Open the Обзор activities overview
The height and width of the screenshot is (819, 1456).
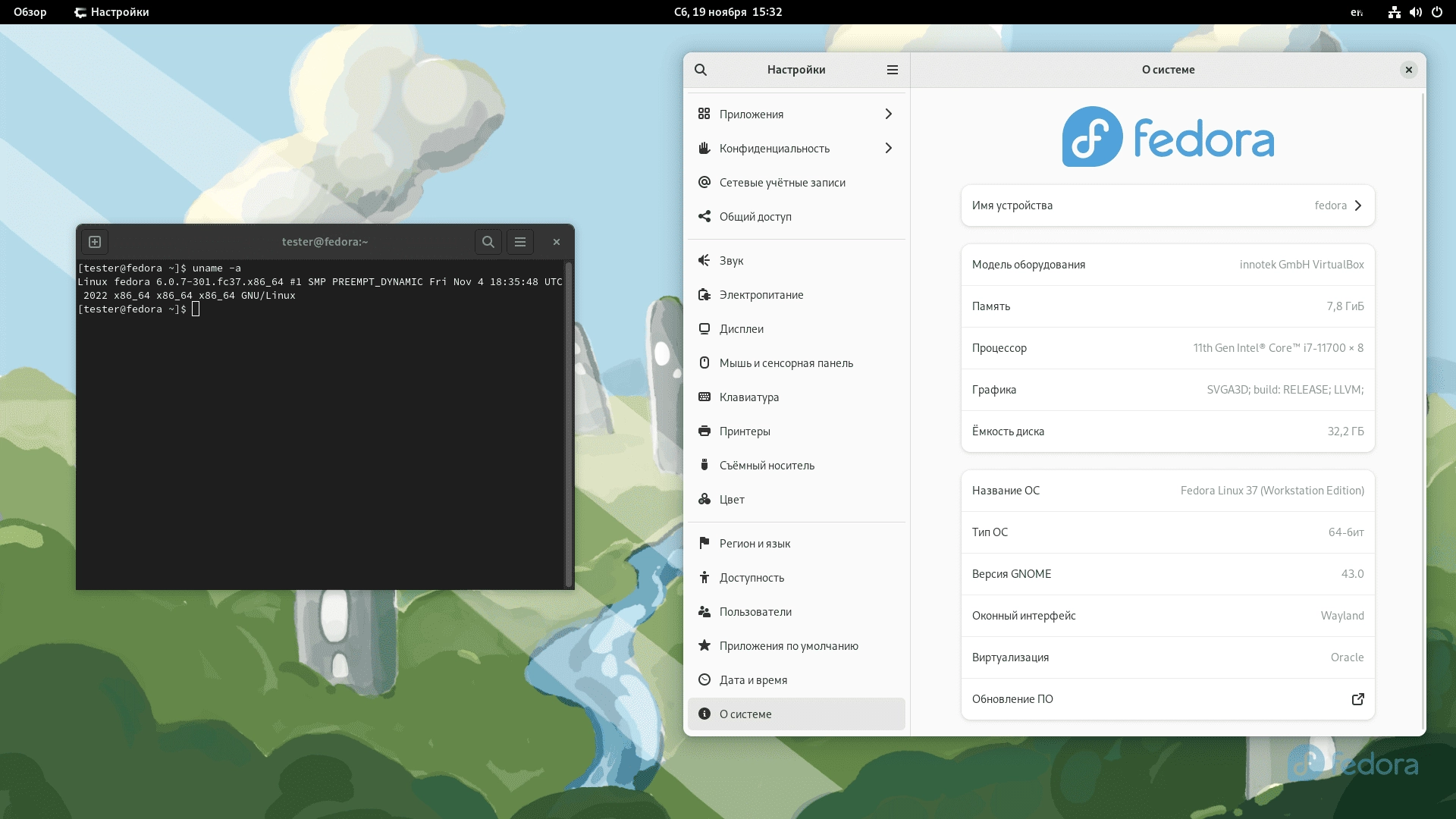pyautogui.click(x=30, y=12)
